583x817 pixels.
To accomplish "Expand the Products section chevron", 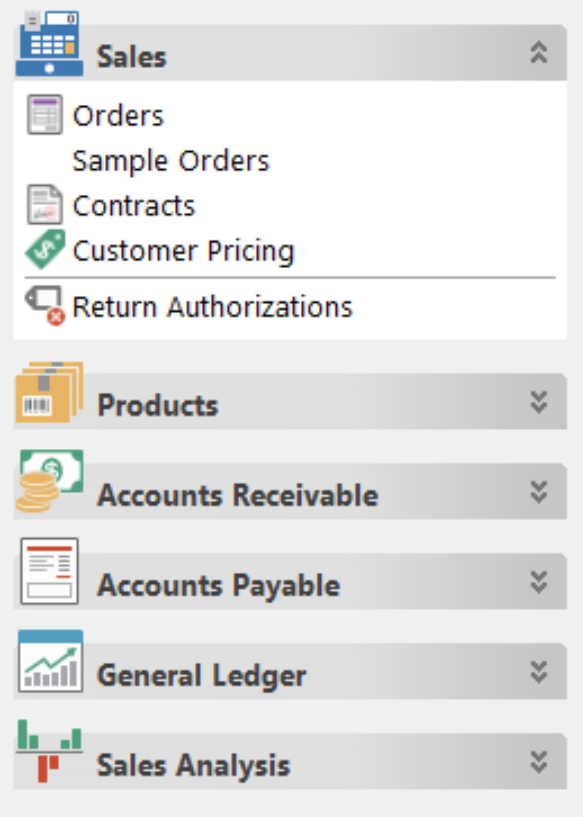I will coord(539,402).
